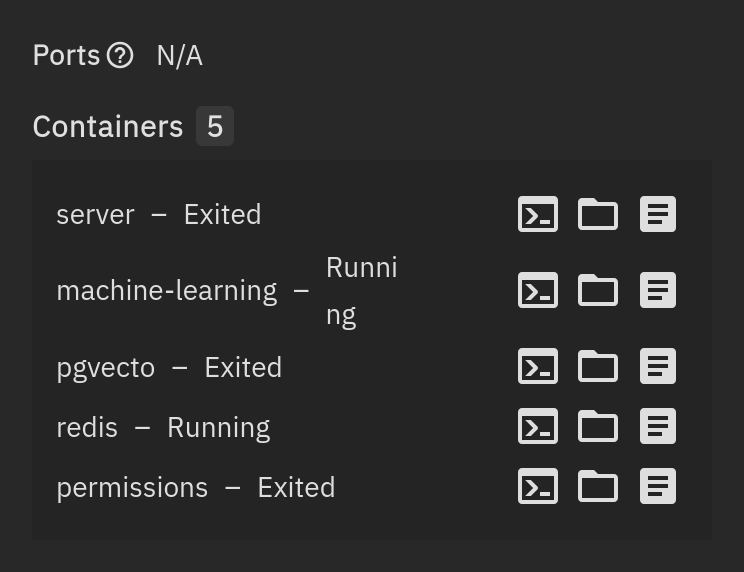This screenshot has height=572, width=744.
Task: Click the Containers heading
Action: (x=108, y=127)
